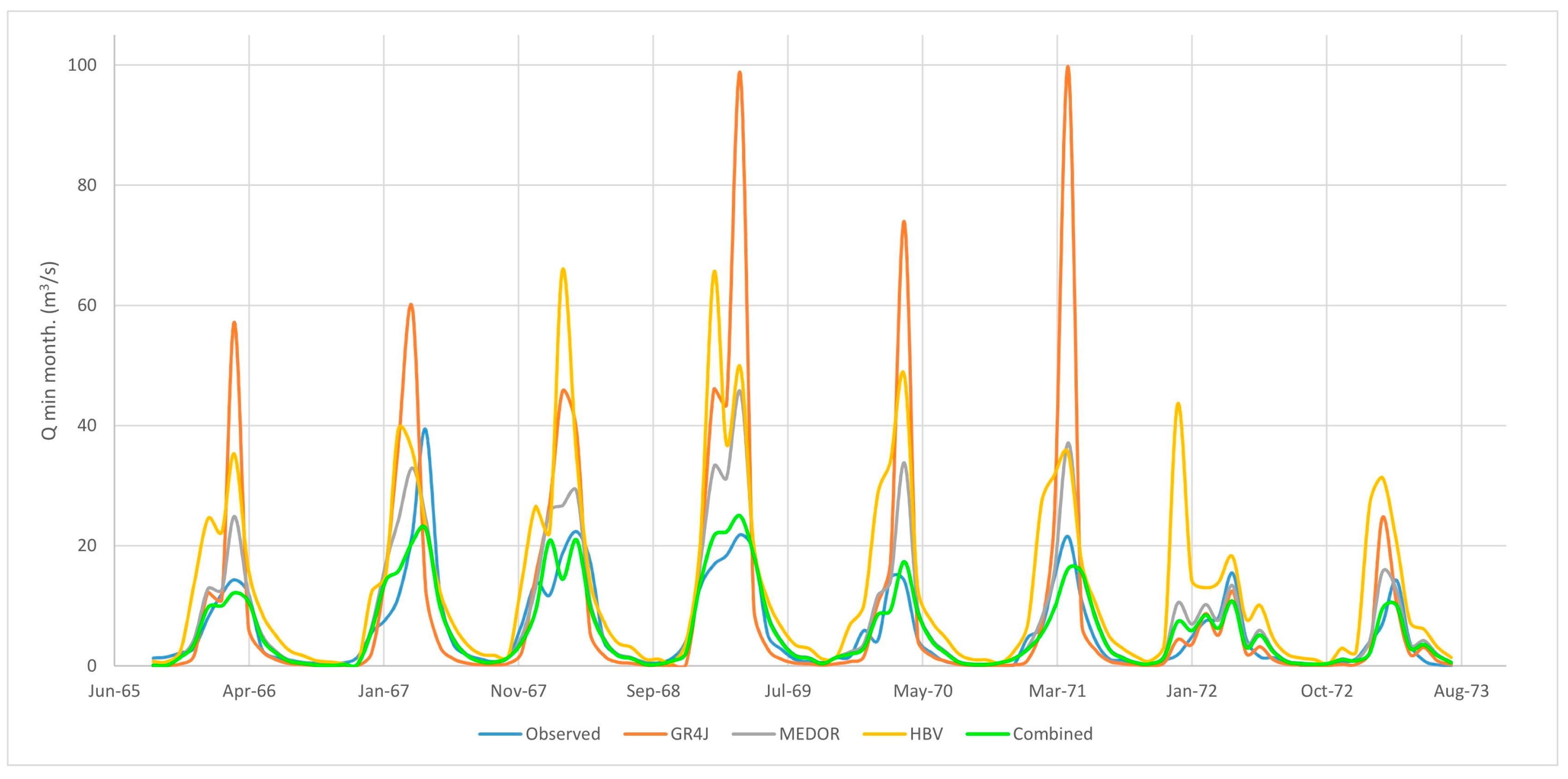
Task: Click the Aug-73 x-axis label
Action: [1461, 691]
